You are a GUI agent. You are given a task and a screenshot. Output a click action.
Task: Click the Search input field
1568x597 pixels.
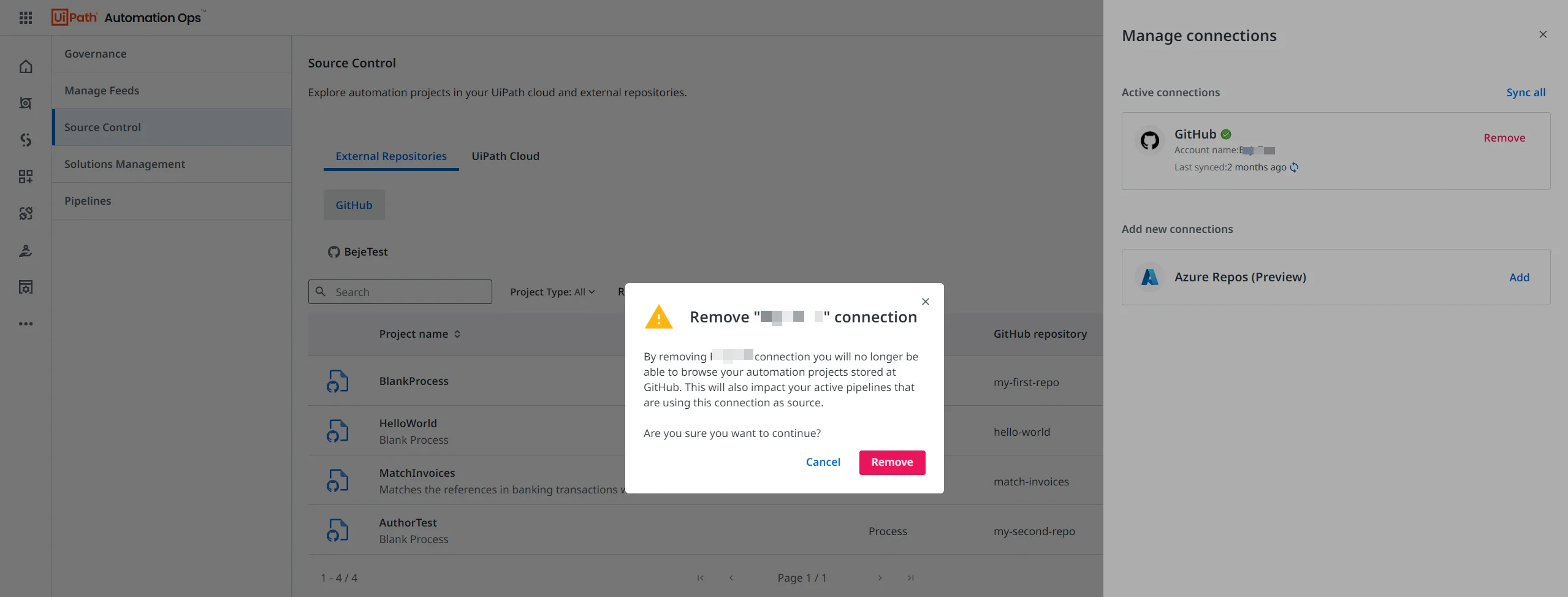[409, 292]
